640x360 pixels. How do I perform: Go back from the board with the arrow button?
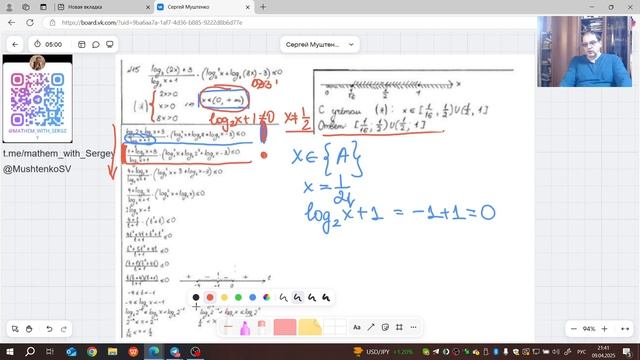click(x=15, y=44)
